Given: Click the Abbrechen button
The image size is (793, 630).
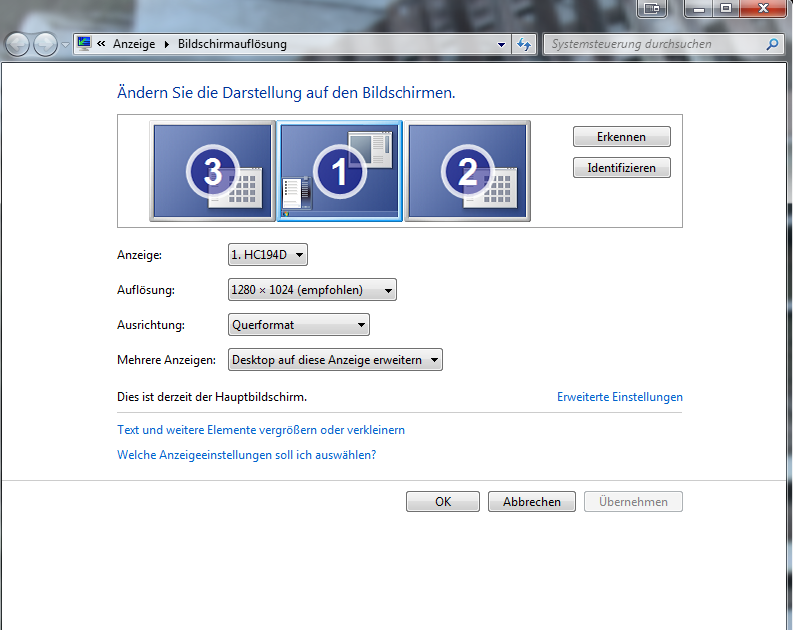Looking at the screenshot, I should tap(532, 502).
